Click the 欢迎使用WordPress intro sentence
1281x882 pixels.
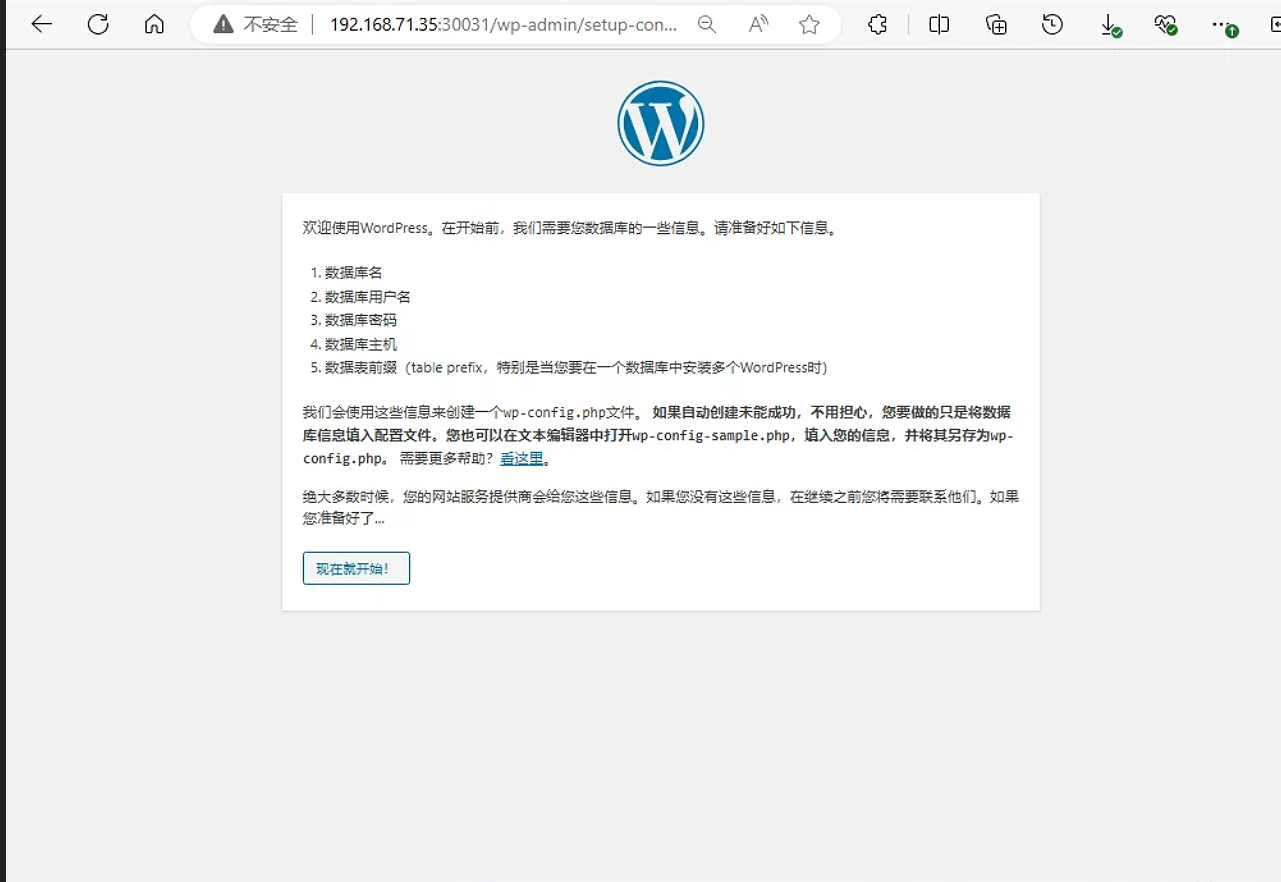click(570, 228)
